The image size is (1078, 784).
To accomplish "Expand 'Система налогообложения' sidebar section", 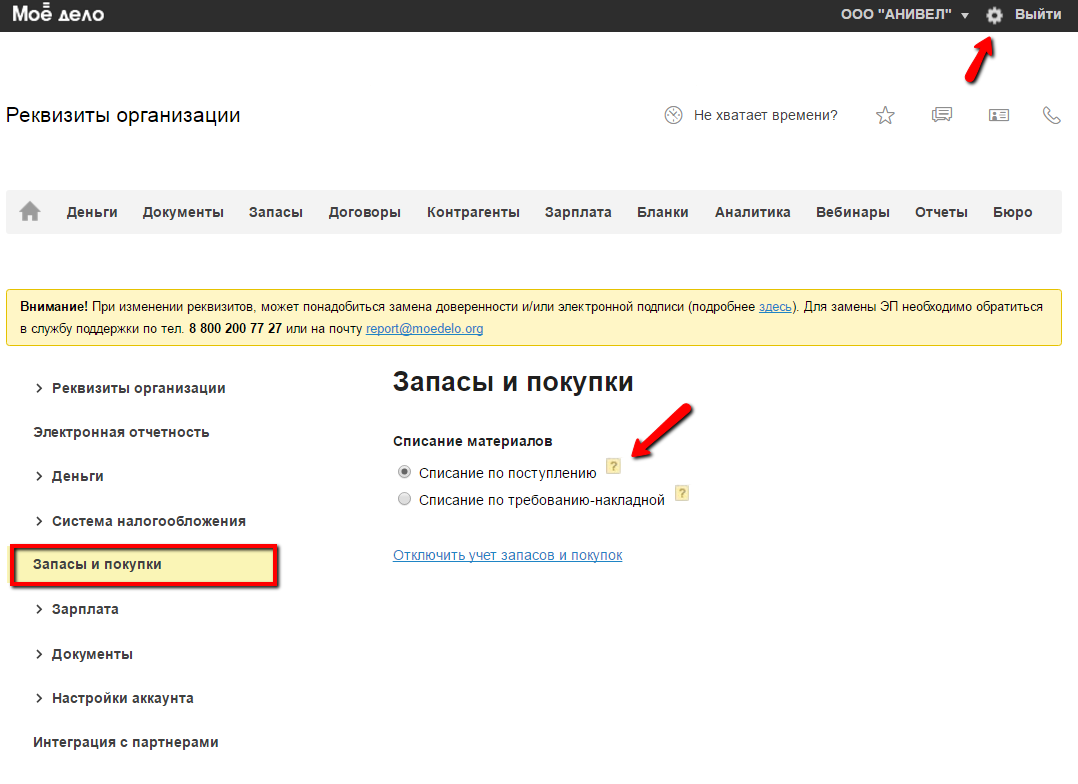I will (x=148, y=521).
